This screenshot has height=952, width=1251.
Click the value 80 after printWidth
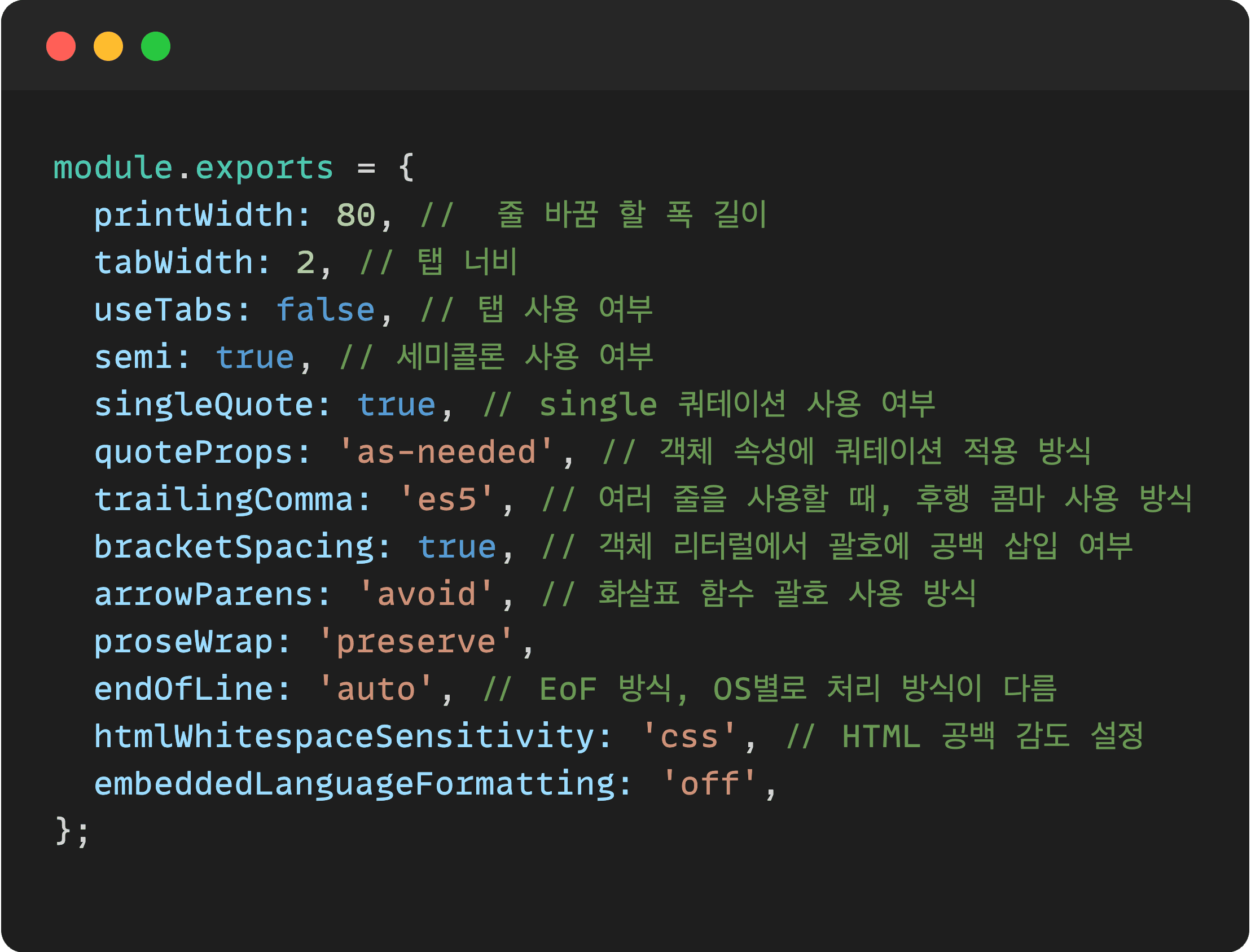point(356,216)
